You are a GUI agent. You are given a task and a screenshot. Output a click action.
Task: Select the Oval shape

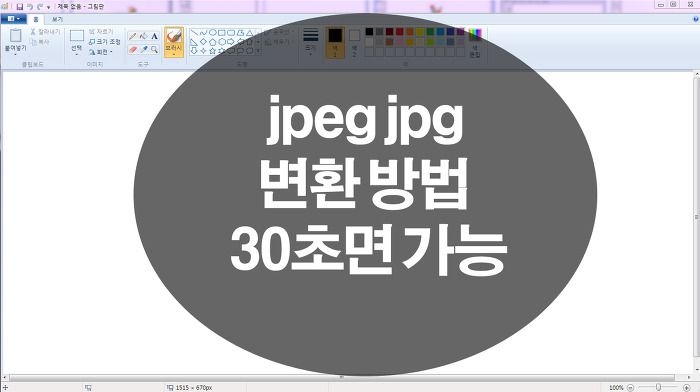[x=213, y=33]
